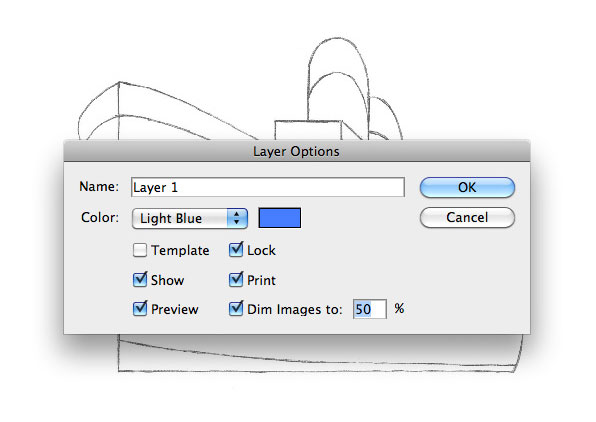Click the Layer Options title bar
Viewport: 596px width, 422px height.
tap(297, 151)
